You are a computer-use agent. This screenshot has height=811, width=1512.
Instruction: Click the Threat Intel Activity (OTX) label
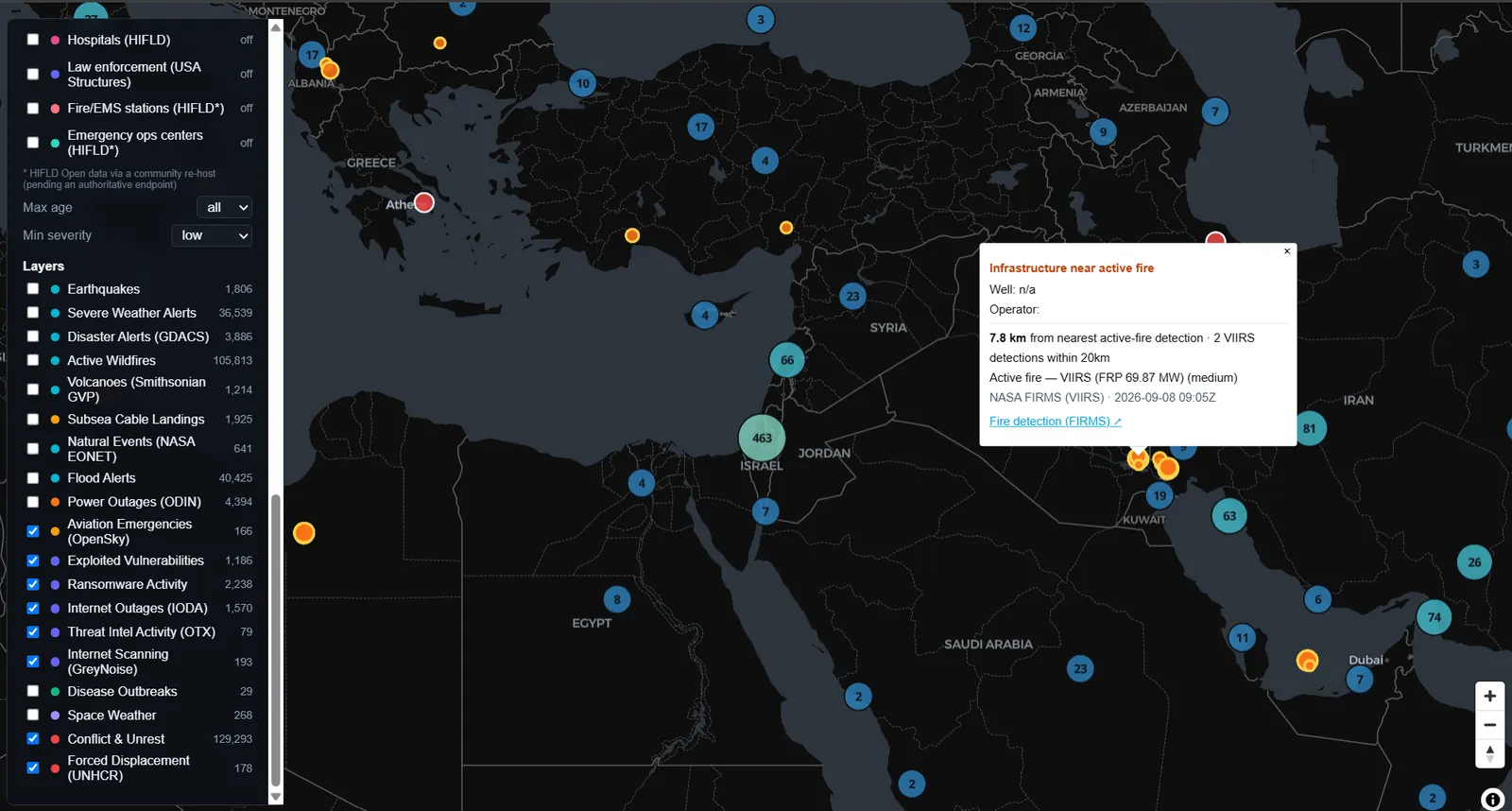point(141,632)
